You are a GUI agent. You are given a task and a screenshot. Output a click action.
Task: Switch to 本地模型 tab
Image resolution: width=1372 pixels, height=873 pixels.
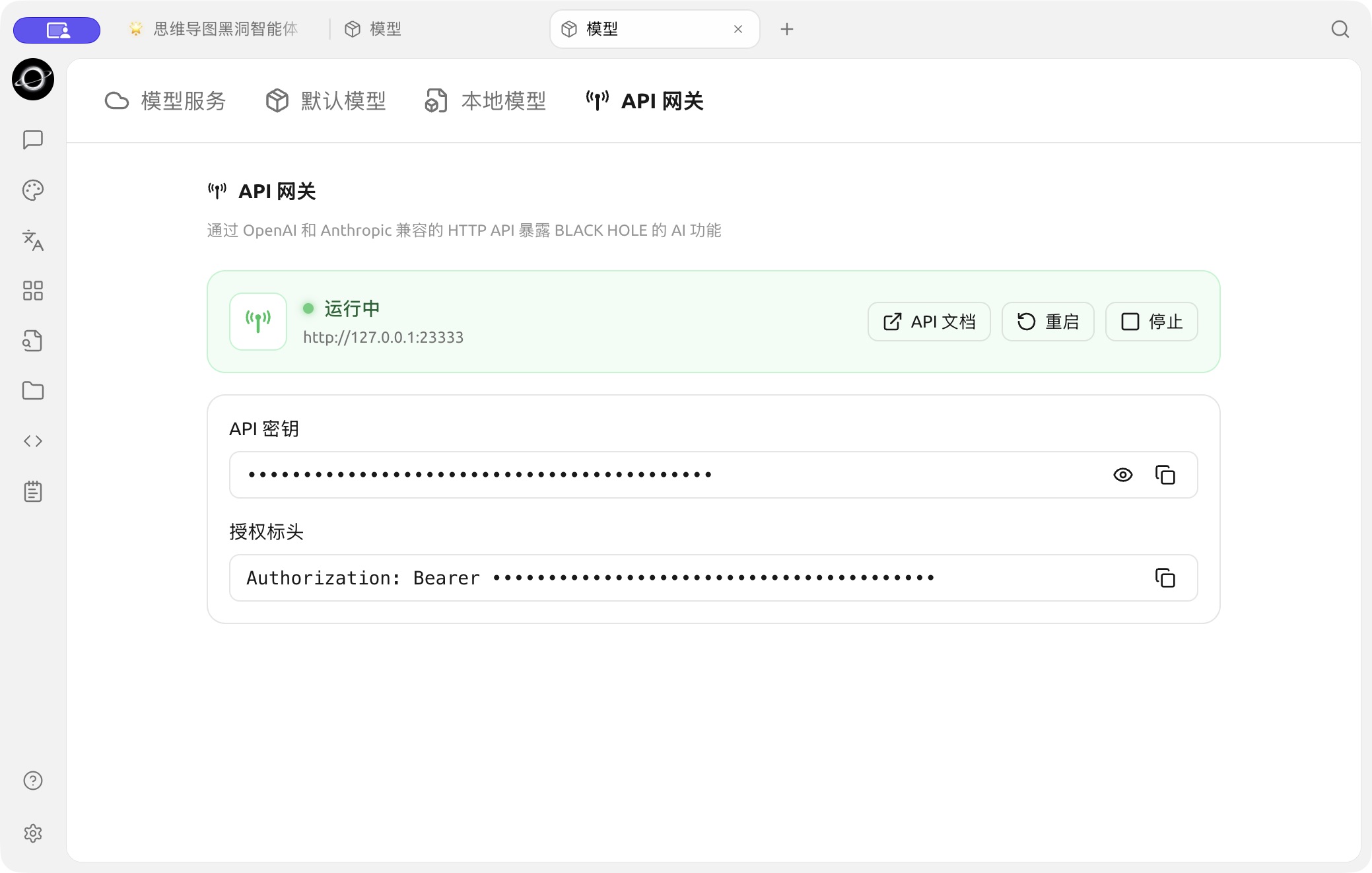(x=485, y=101)
